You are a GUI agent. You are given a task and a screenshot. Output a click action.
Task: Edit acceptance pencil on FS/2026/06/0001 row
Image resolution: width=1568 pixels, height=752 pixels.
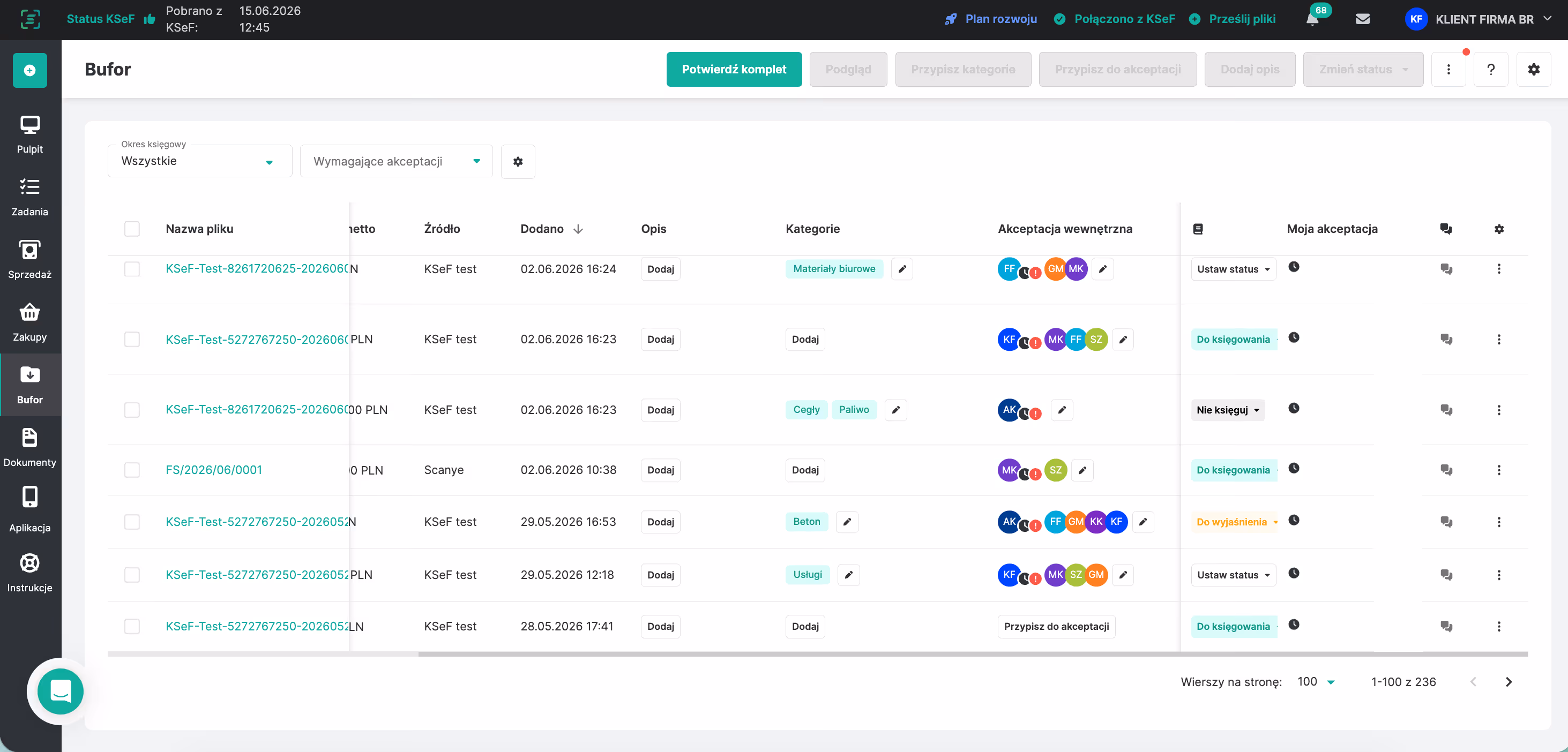click(1082, 470)
